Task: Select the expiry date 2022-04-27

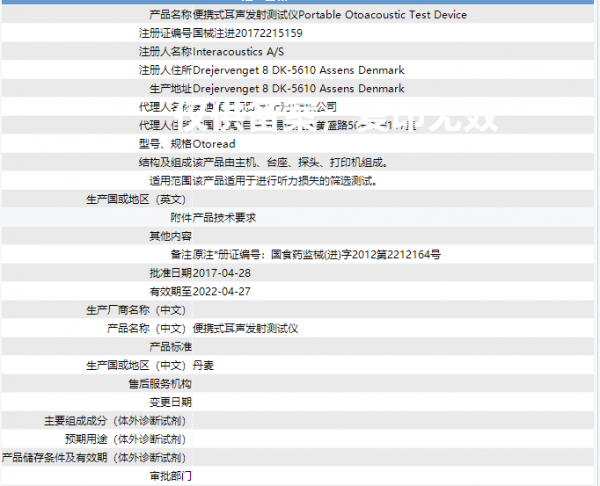Action: click(x=221, y=291)
